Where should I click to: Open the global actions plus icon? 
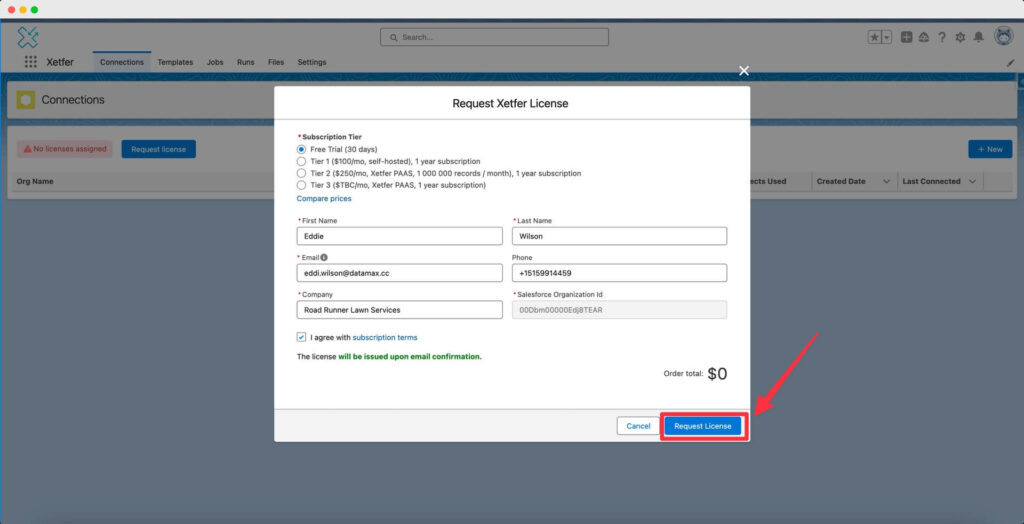coord(906,37)
